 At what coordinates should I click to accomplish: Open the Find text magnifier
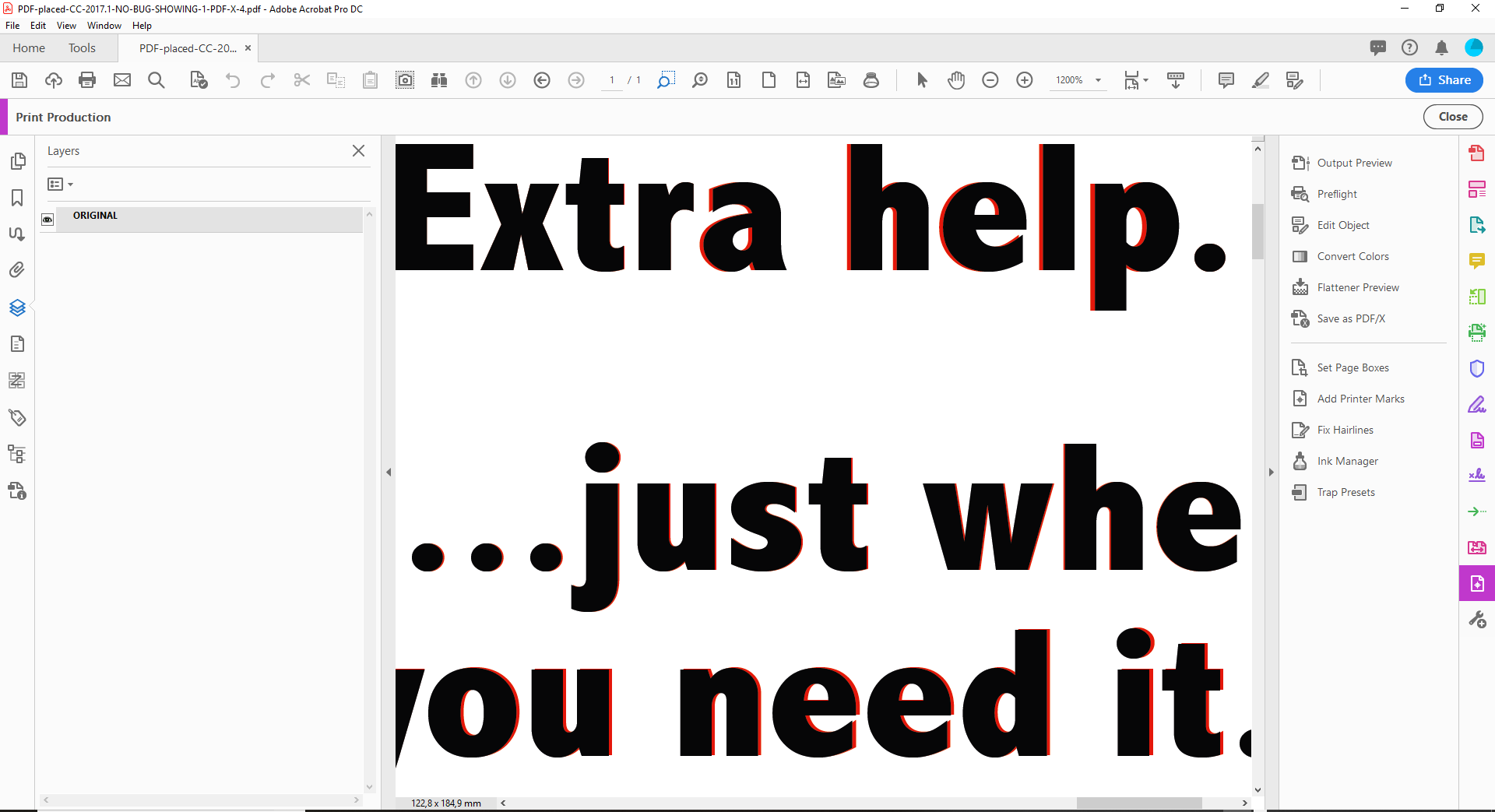pos(157,80)
